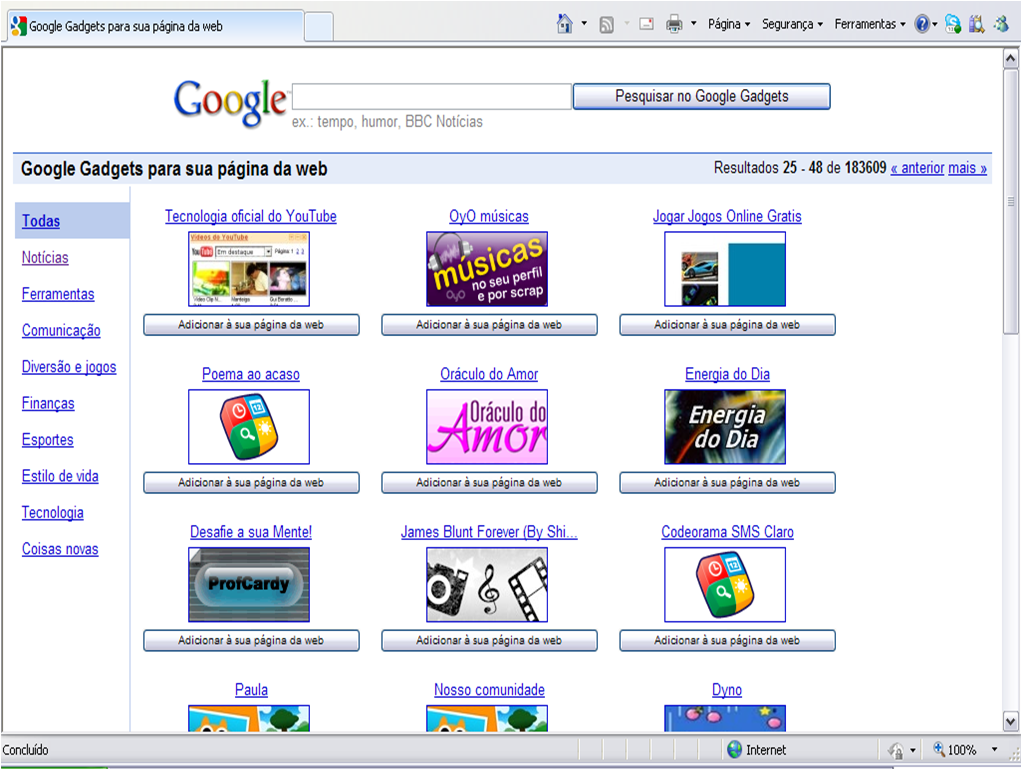
Task: Click the Read Mail envelope icon
Action: click(647, 25)
